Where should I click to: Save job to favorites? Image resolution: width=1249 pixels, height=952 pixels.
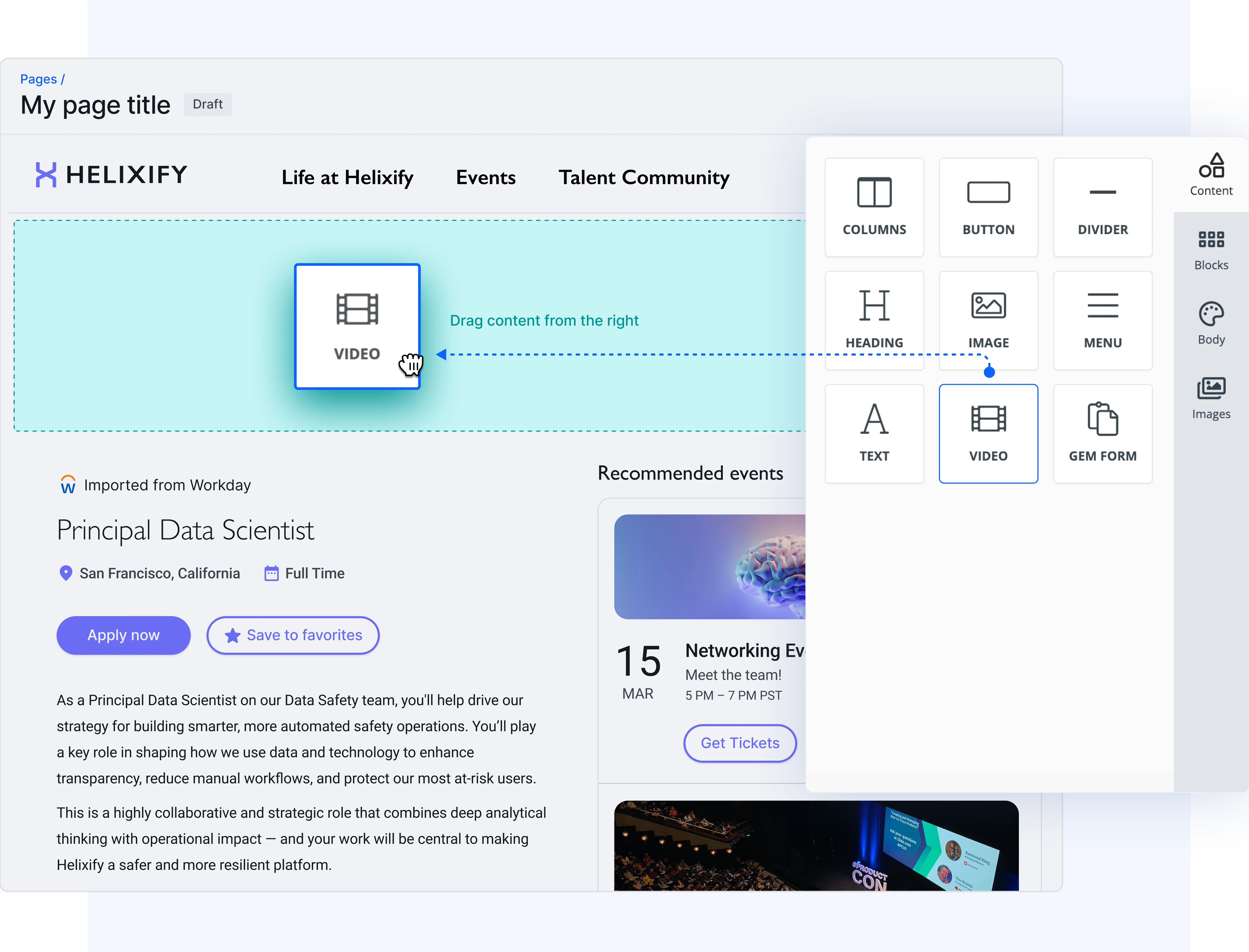pos(293,635)
